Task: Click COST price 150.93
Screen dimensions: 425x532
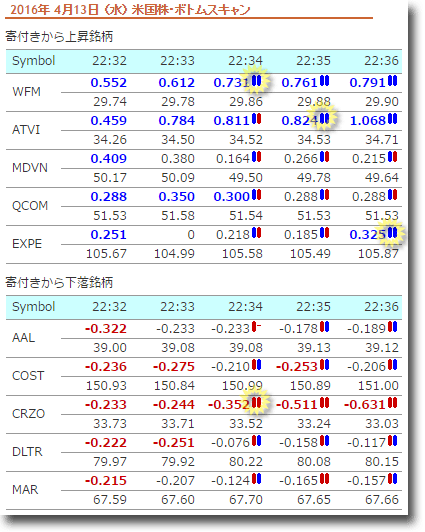Action: point(106,386)
